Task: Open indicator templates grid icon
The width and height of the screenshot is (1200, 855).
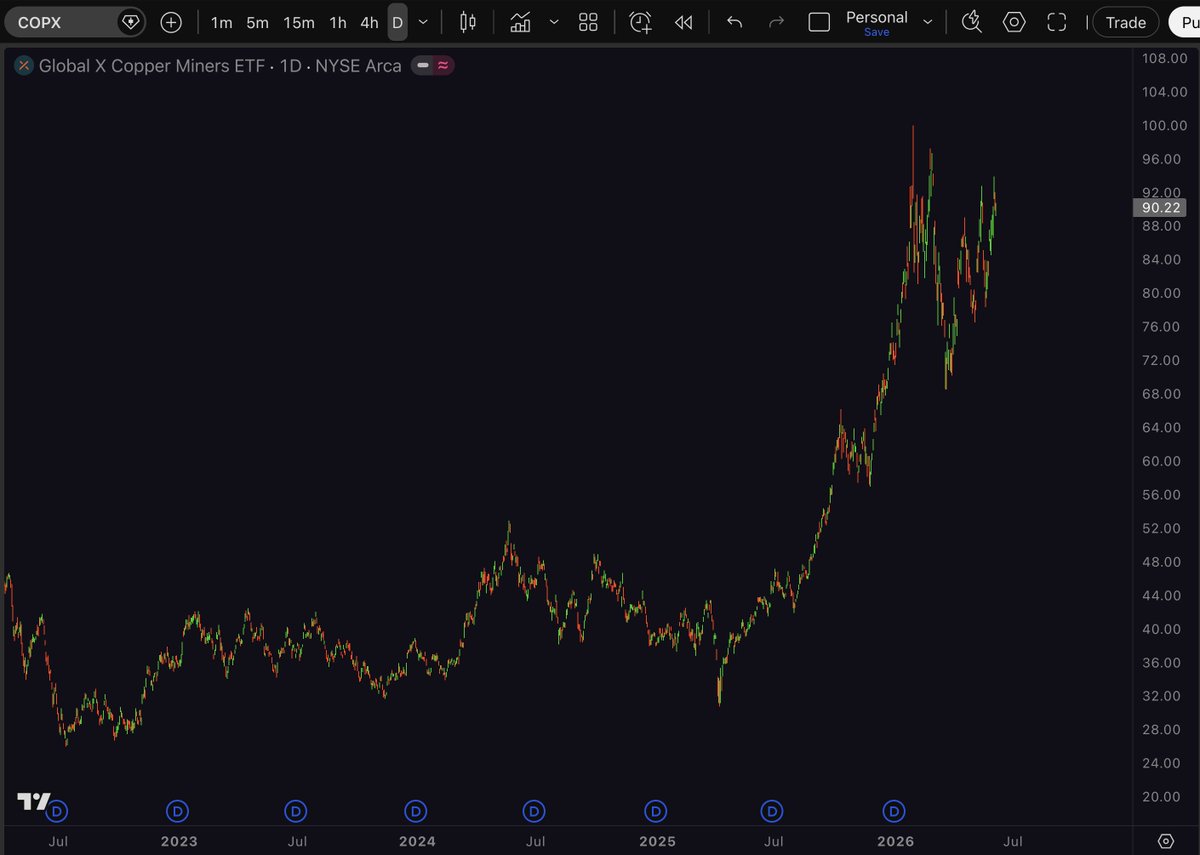Action: coord(588,22)
